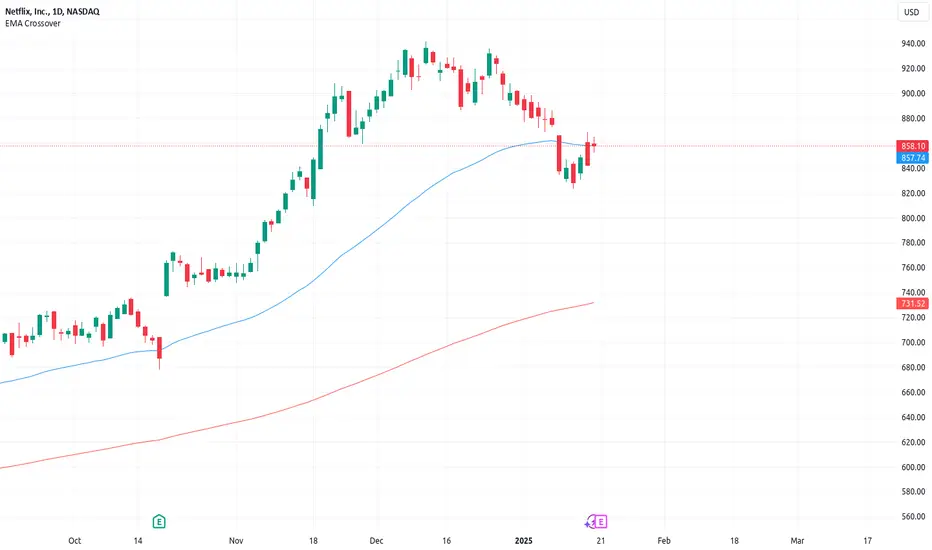Screen dimensions: 932x550
Task: Click the Feb label on the time axis
Action: pos(664,540)
